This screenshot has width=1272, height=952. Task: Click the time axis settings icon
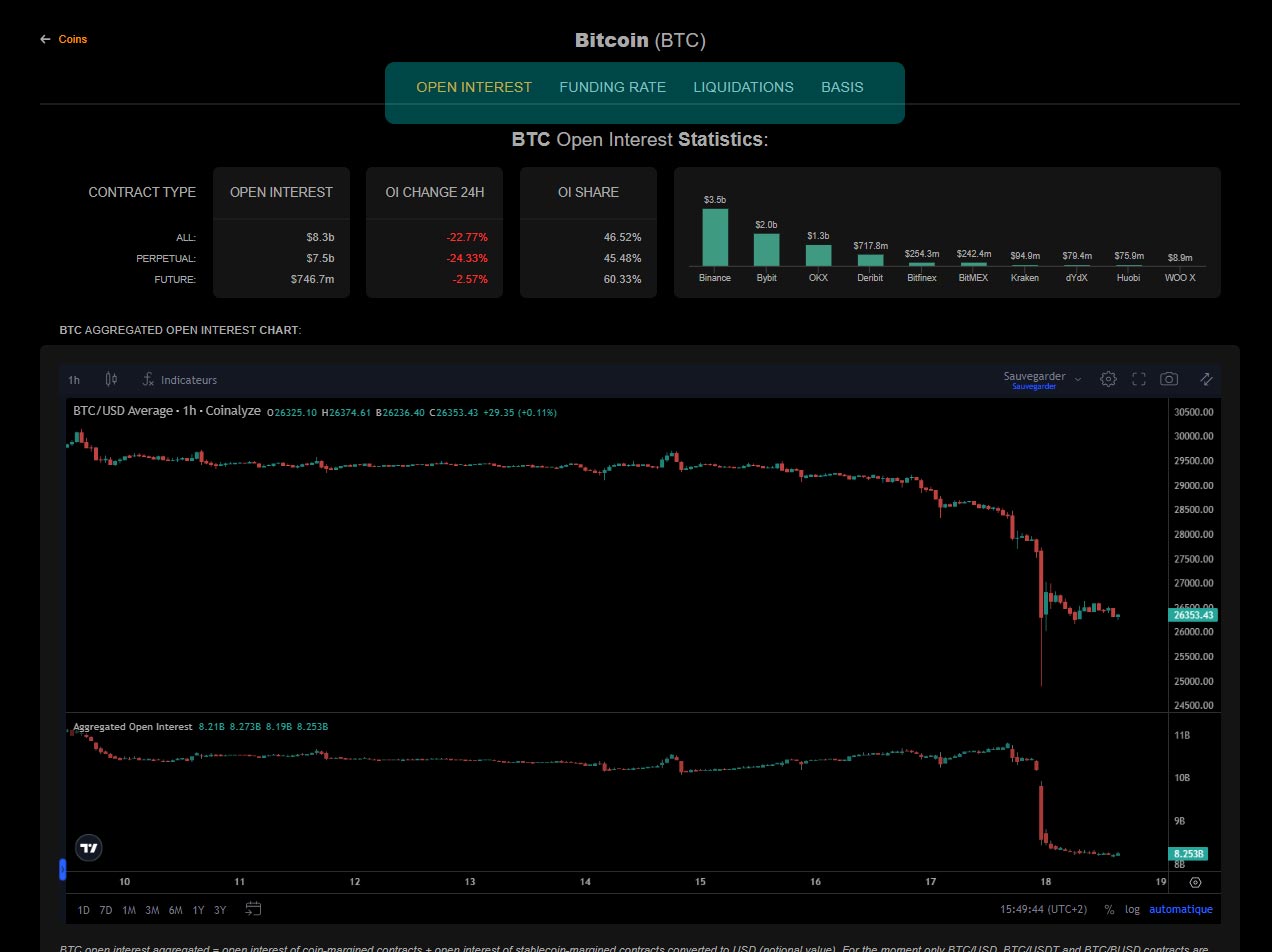[x=1195, y=882]
